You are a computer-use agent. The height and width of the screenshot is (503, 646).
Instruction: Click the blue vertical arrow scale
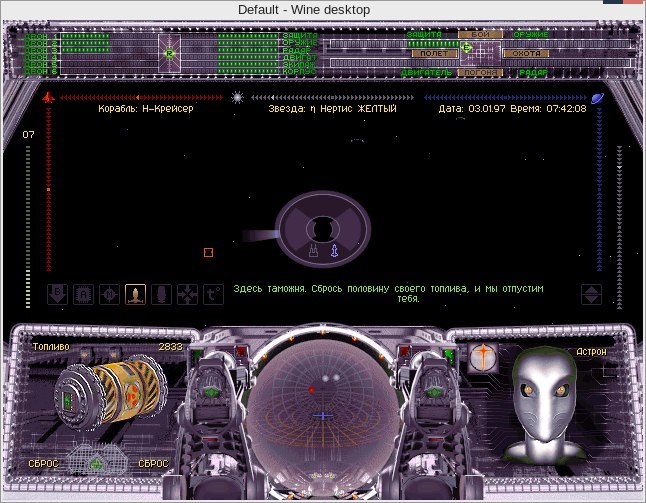pos(599,190)
